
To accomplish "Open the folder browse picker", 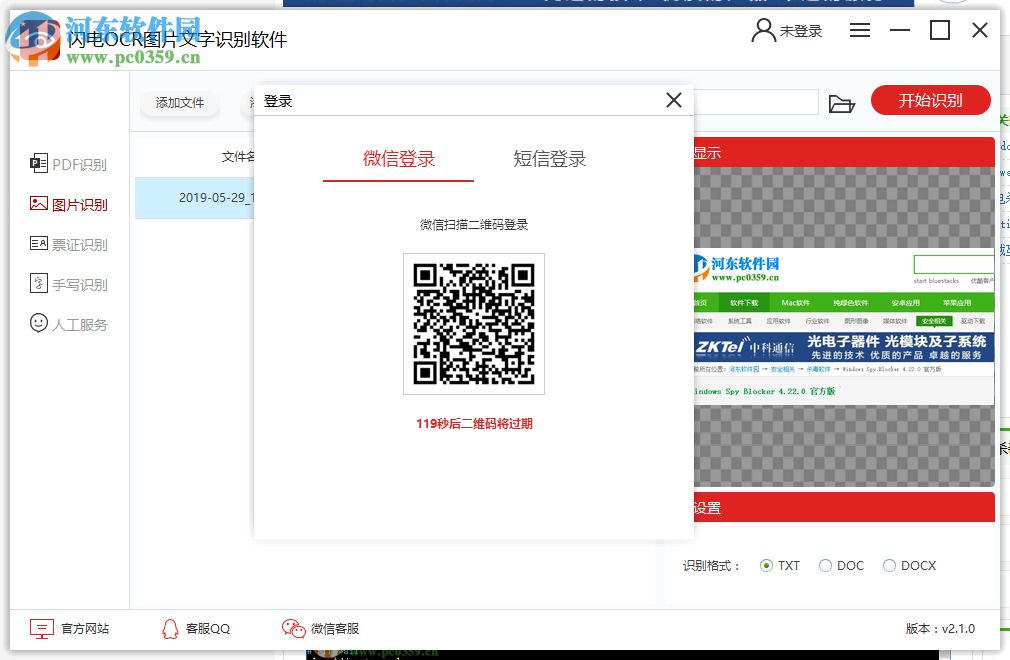I will pos(843,103).
